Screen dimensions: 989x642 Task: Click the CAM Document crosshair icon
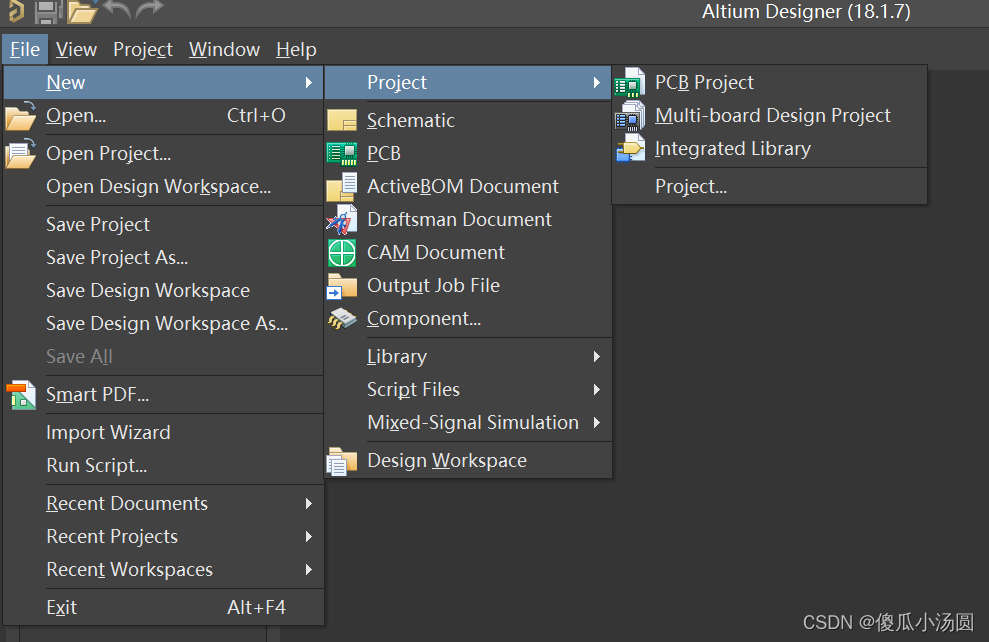pos(342,253)
